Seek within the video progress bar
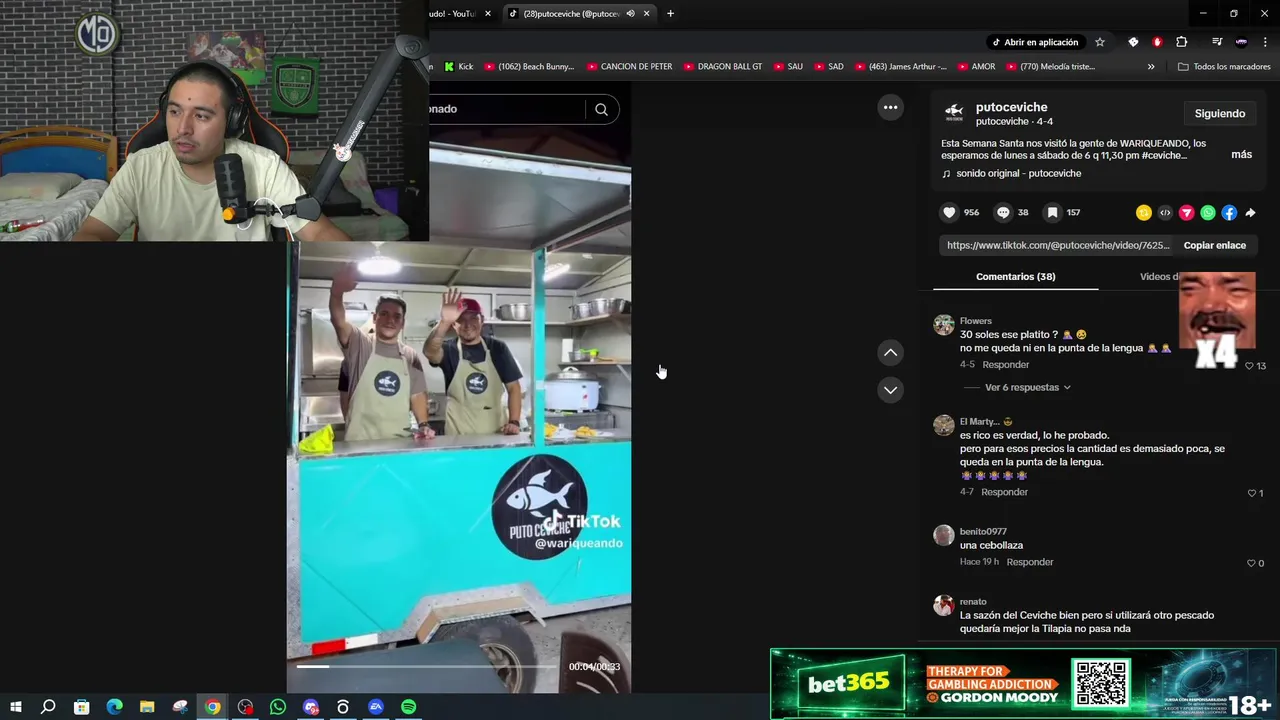1280x720 pixels. pyautogui.click(x=426, y=666)
